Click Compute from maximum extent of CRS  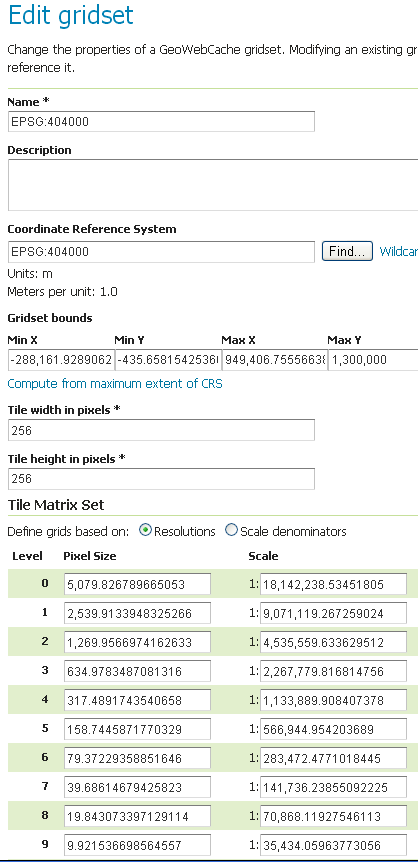pyautogui.click(x=115, y=384)
